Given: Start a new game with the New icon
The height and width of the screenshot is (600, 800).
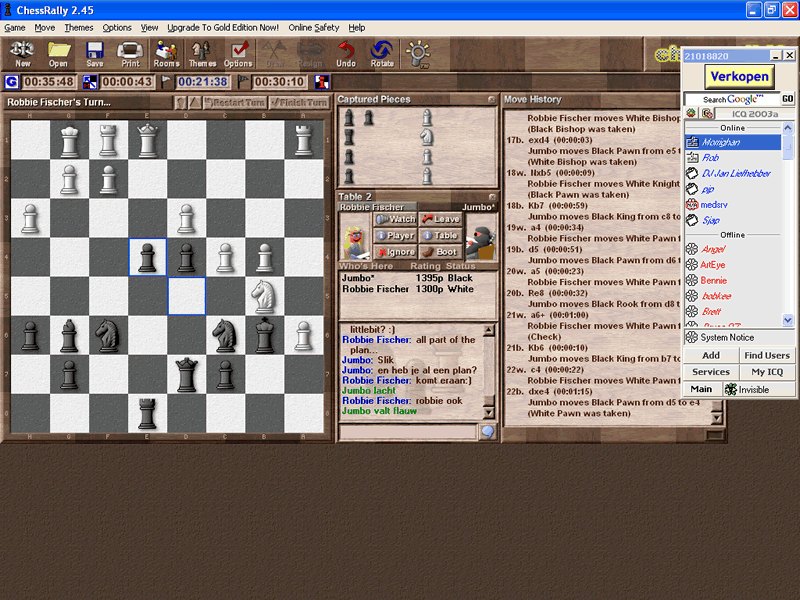Looking at the screenshot, I should pos(22,53).
